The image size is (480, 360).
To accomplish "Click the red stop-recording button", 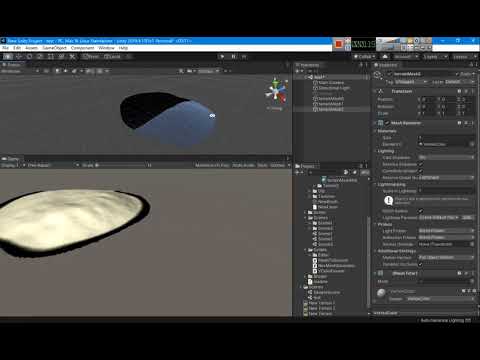I will coord(339,44).
